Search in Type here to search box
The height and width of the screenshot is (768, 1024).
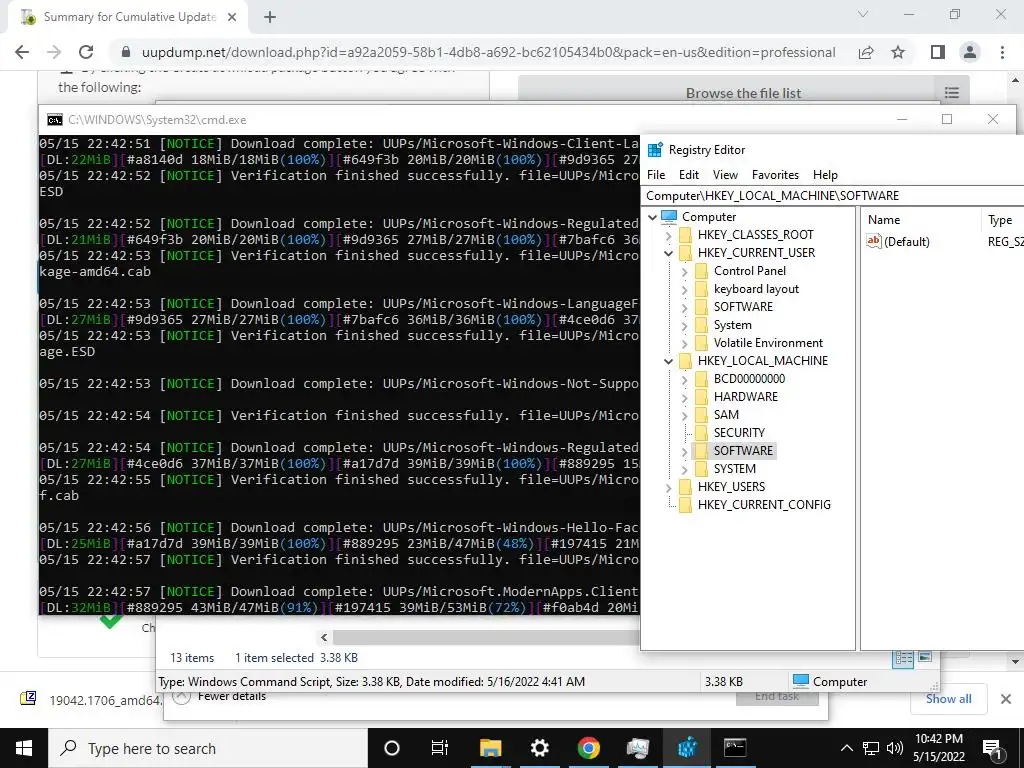click(x=208, y=748)
